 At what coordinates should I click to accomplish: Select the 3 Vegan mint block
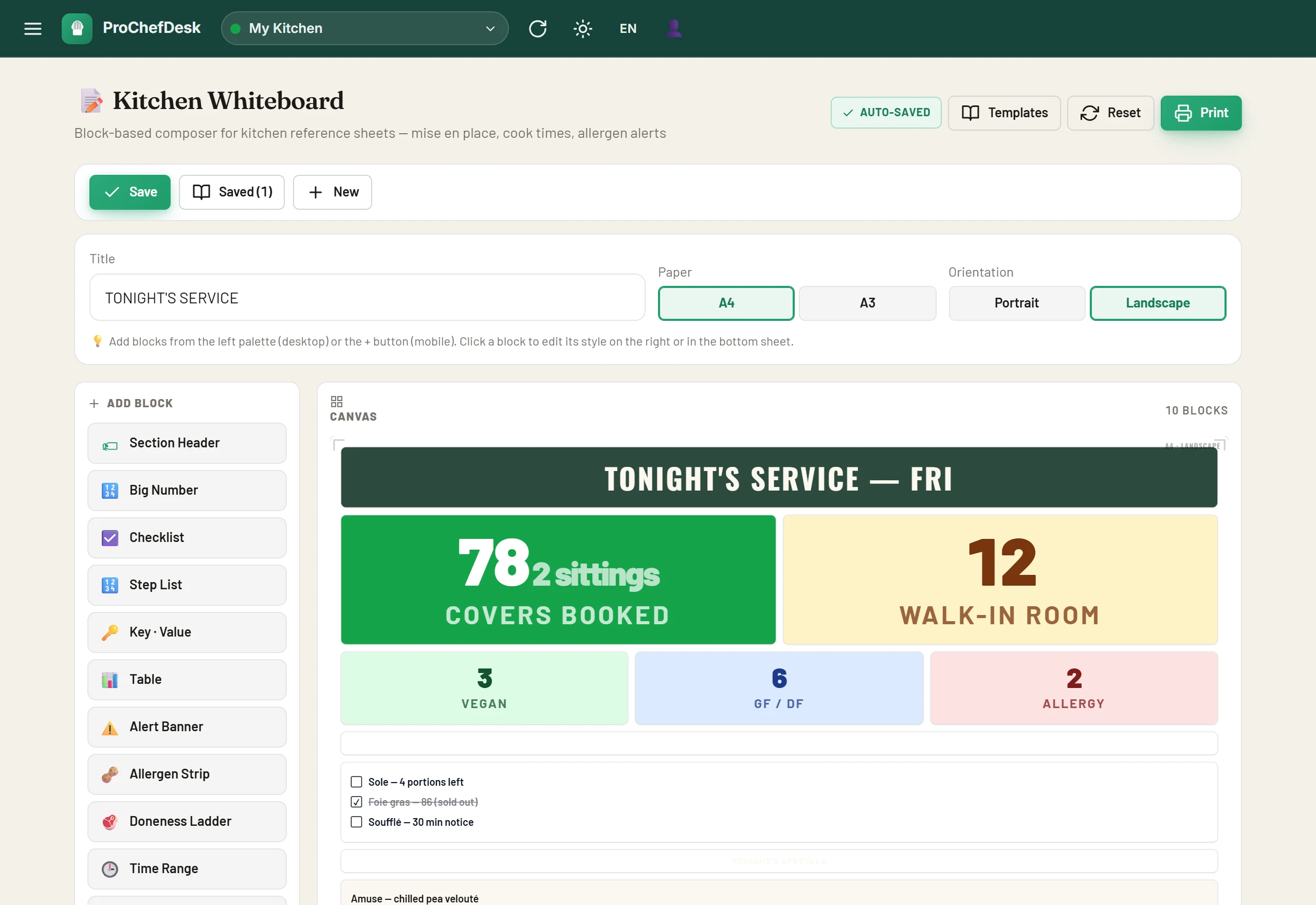click(484, 688)
